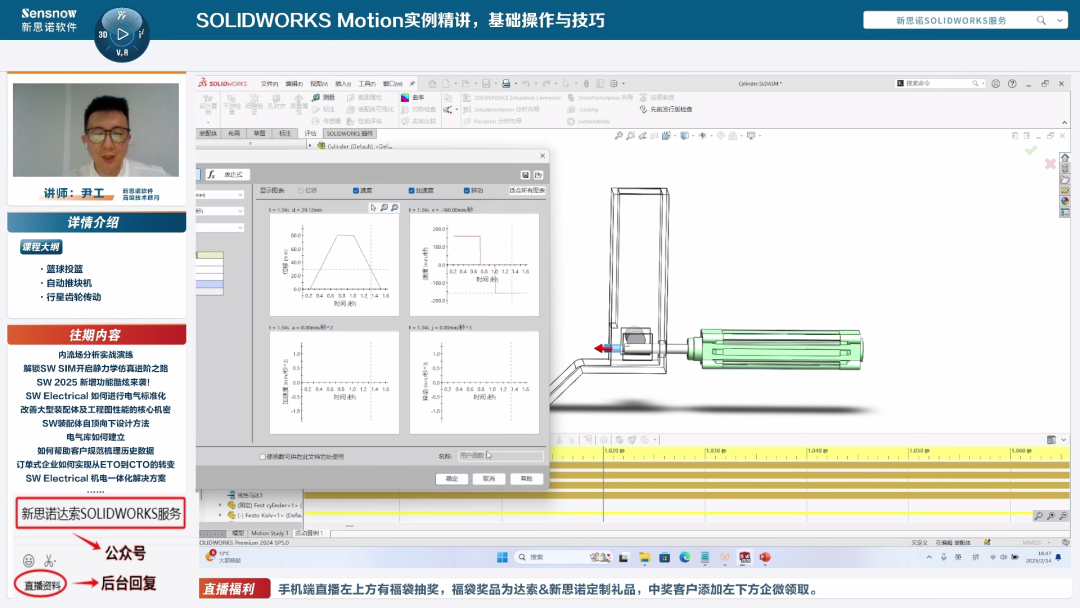This screenshot has width=1080, height=608.
Task: Click the 表达式 fx expression button
Action: pos(226,174)
